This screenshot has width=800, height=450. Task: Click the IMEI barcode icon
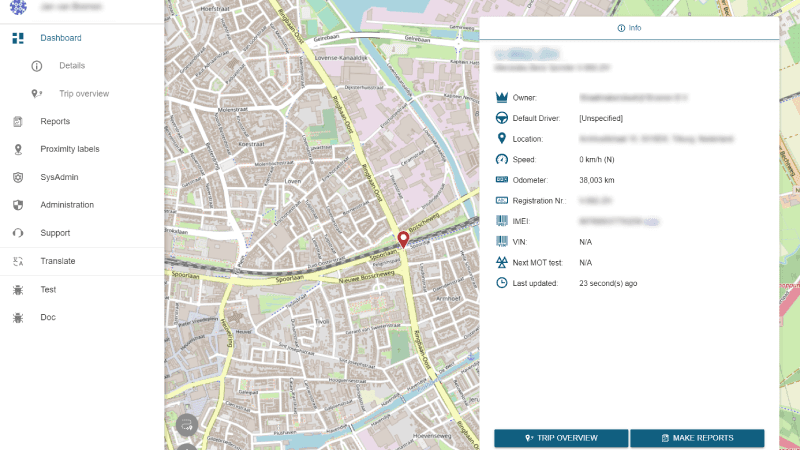[502, 220]
